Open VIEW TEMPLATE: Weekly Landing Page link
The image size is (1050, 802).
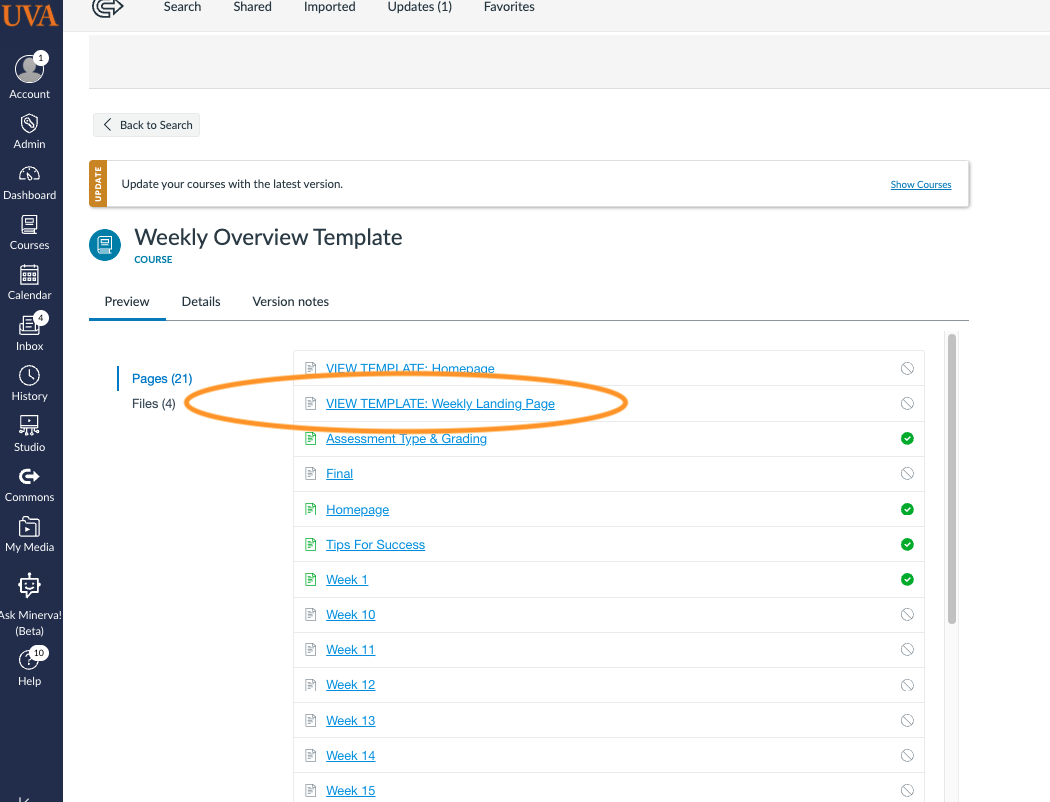[x=440, y=404]
